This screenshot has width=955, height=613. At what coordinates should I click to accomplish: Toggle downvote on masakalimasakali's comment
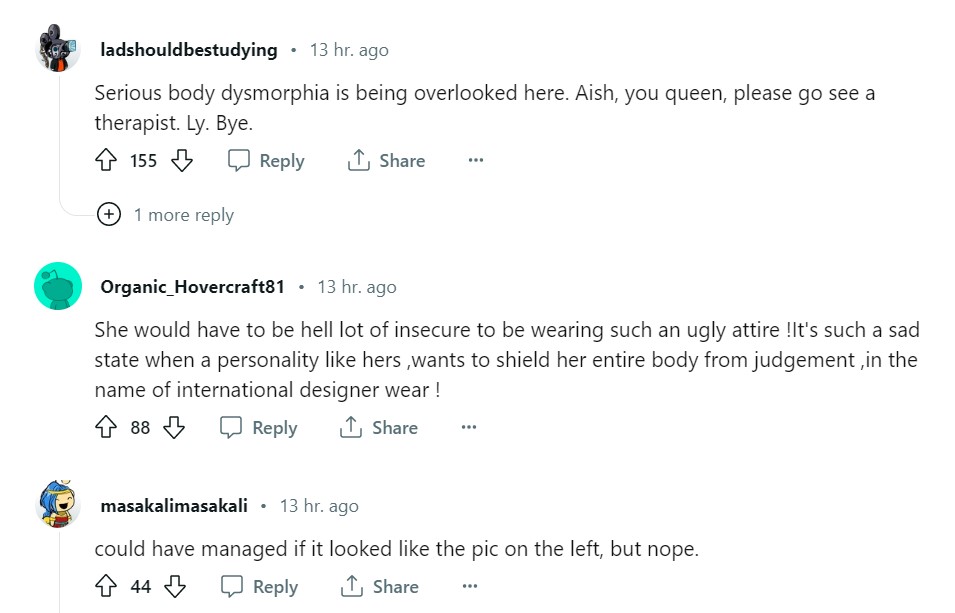pyautogui.click(x=175, y=586)
